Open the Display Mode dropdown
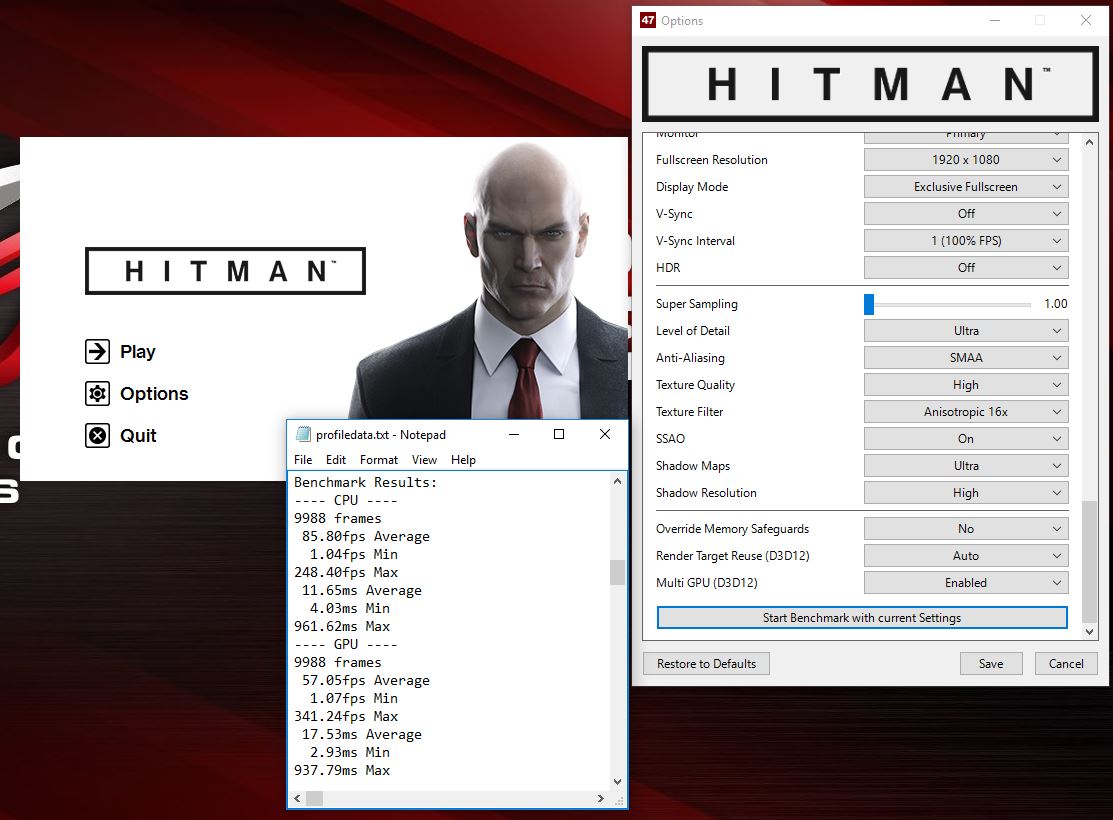1113x820 pixels. tap(965, 187)
